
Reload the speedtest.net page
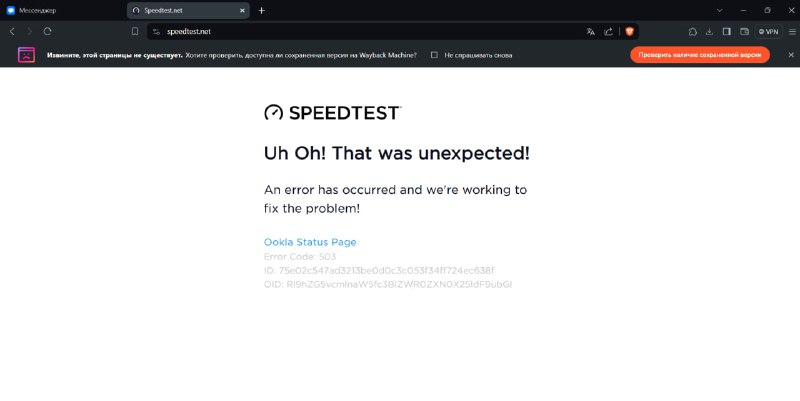[x=47, y=32]
